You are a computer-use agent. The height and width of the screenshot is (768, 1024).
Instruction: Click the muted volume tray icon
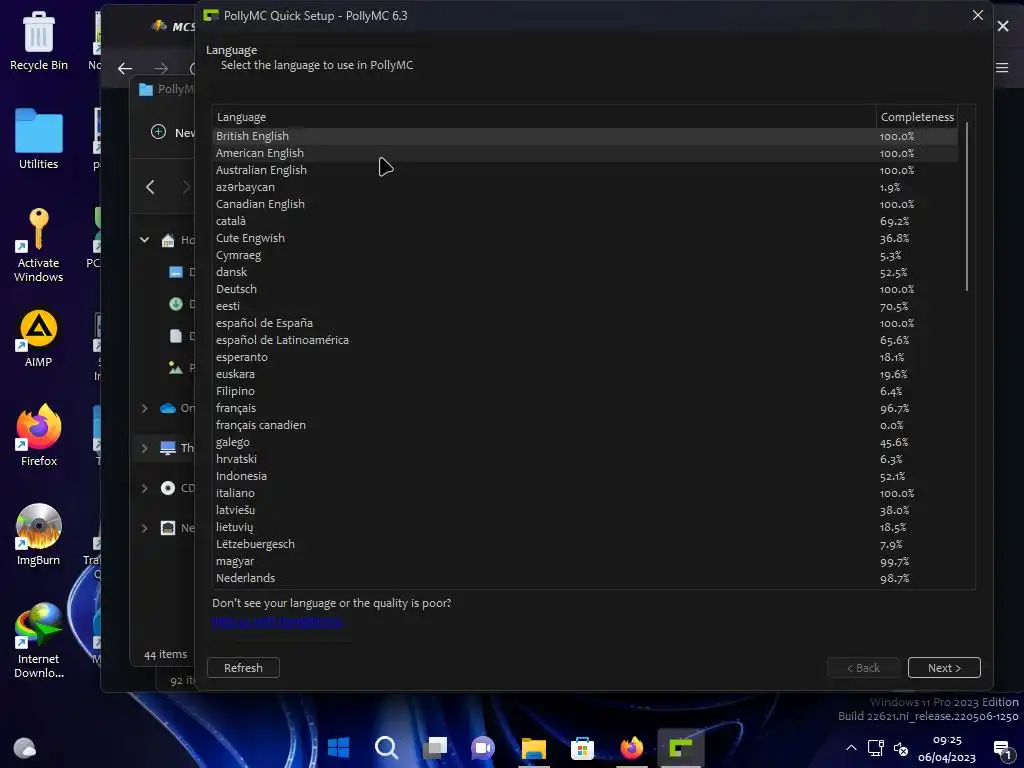tap(901, 748)
